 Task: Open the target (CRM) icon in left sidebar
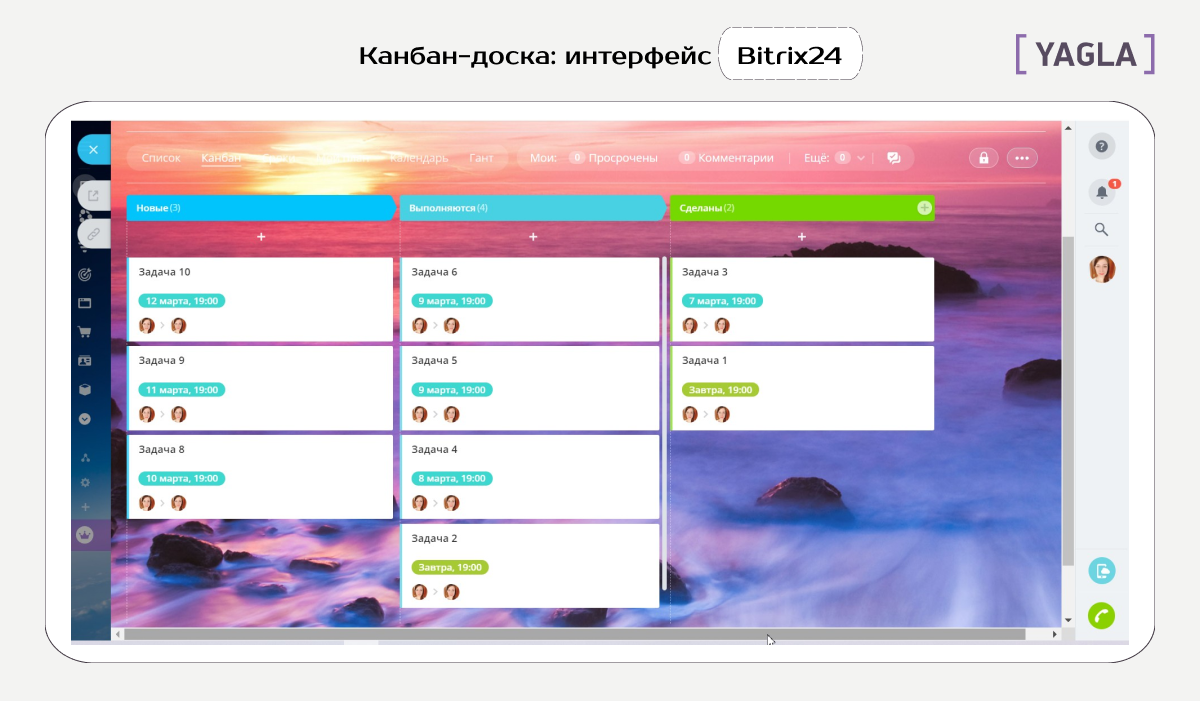click(x=85, y=274)
